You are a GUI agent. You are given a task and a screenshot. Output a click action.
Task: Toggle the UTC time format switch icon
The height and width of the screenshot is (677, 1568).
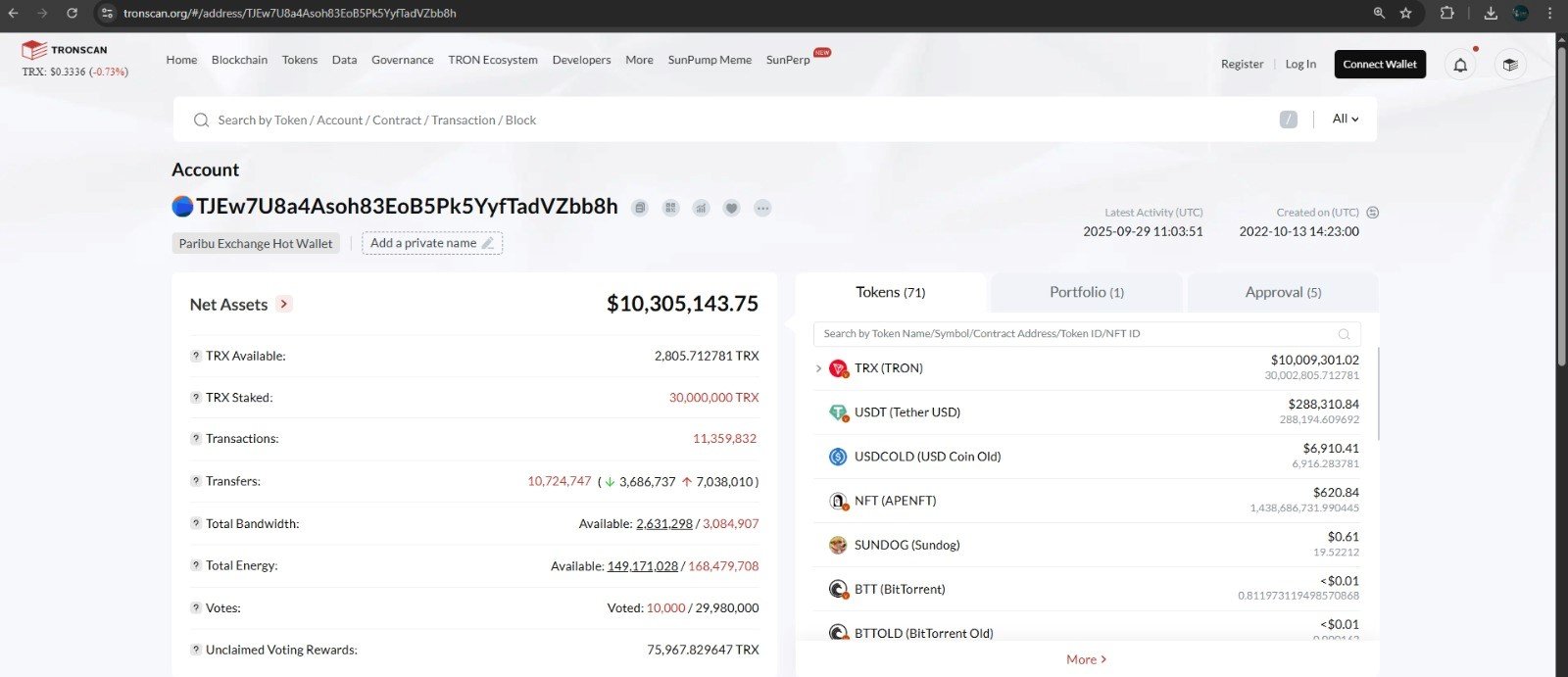click(x=1373, y=213)
